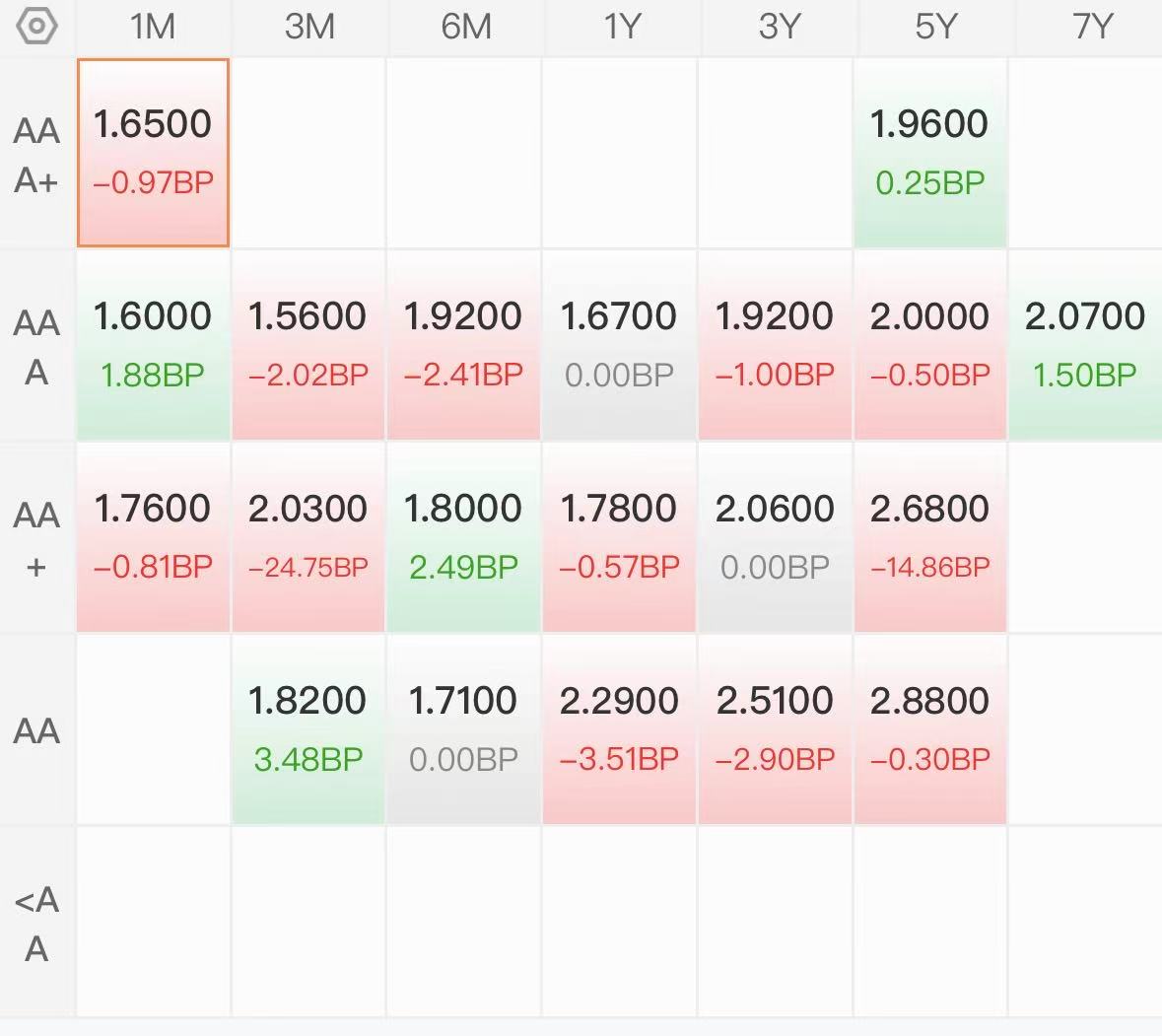Image resolution: width=1162 pixels, height=1036 pixels.
Task: Click AA+ 6M cell showing 1.8000
Action: [463, 538]
